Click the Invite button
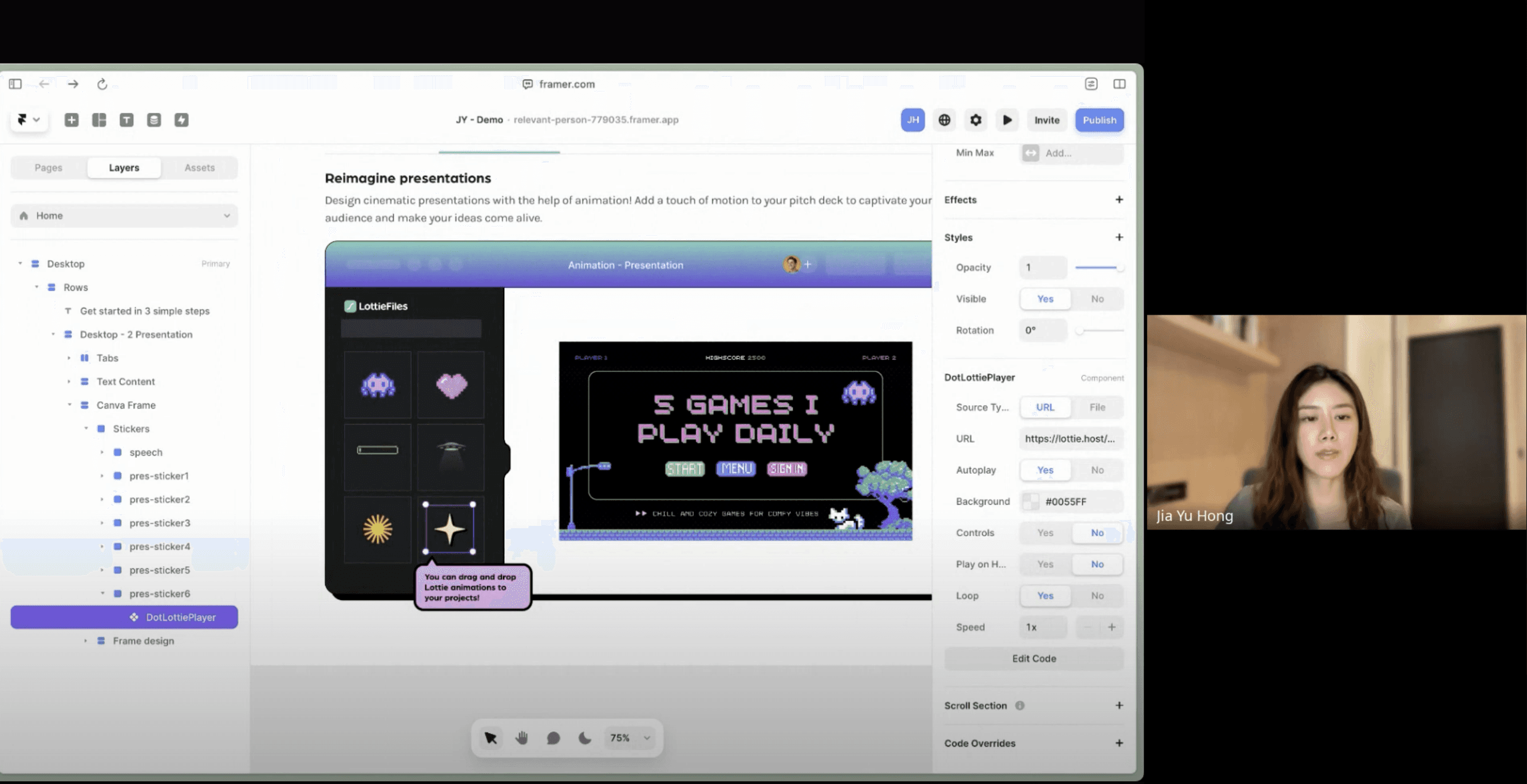 point(1047,120)
